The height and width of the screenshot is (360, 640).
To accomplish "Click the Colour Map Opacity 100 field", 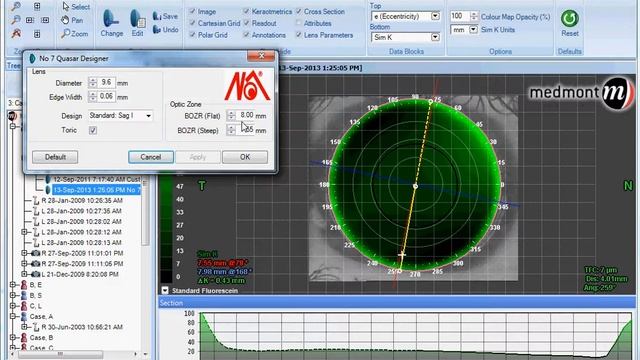I will coord(460,16).
